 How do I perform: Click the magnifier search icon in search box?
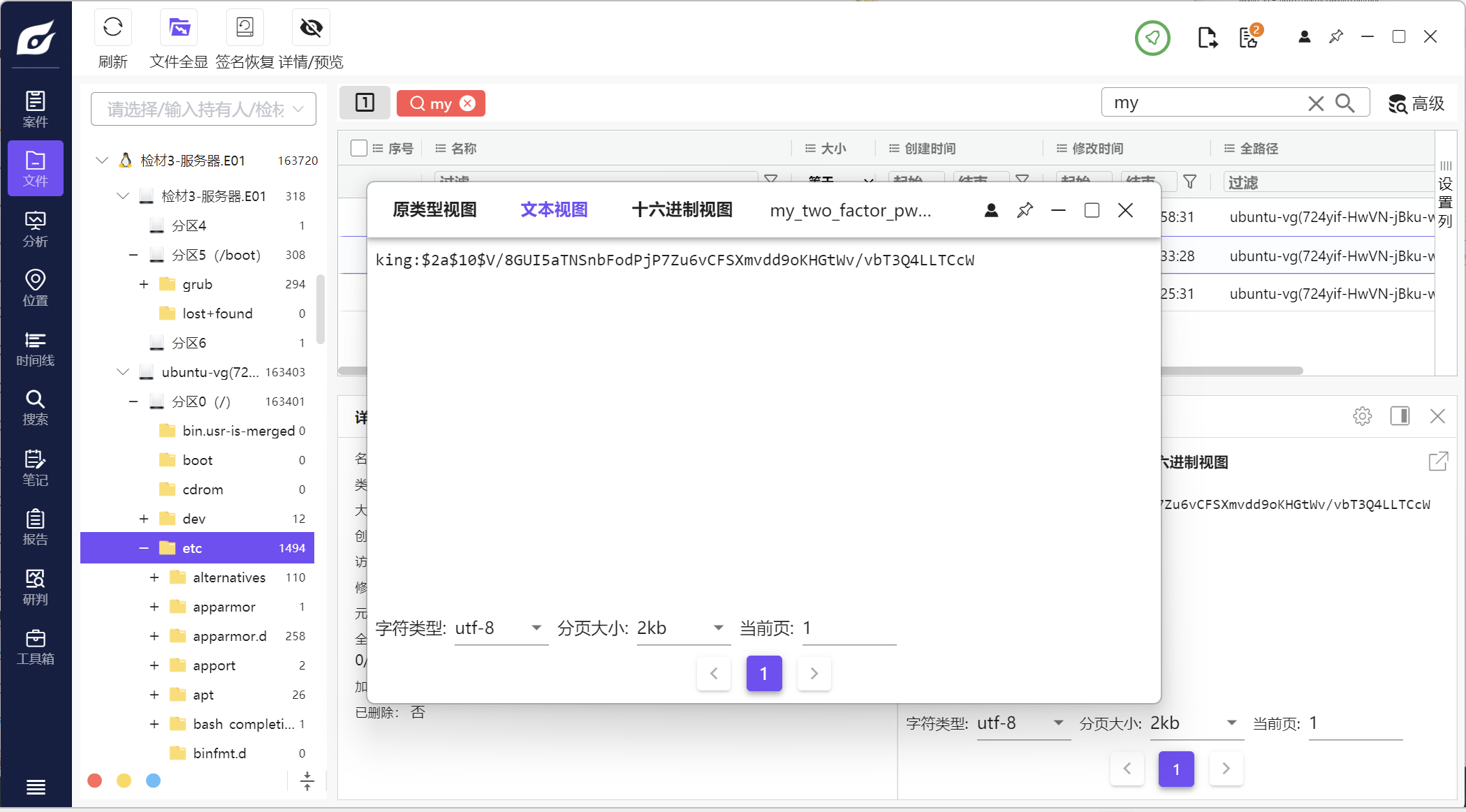[x=1345, y=103]
